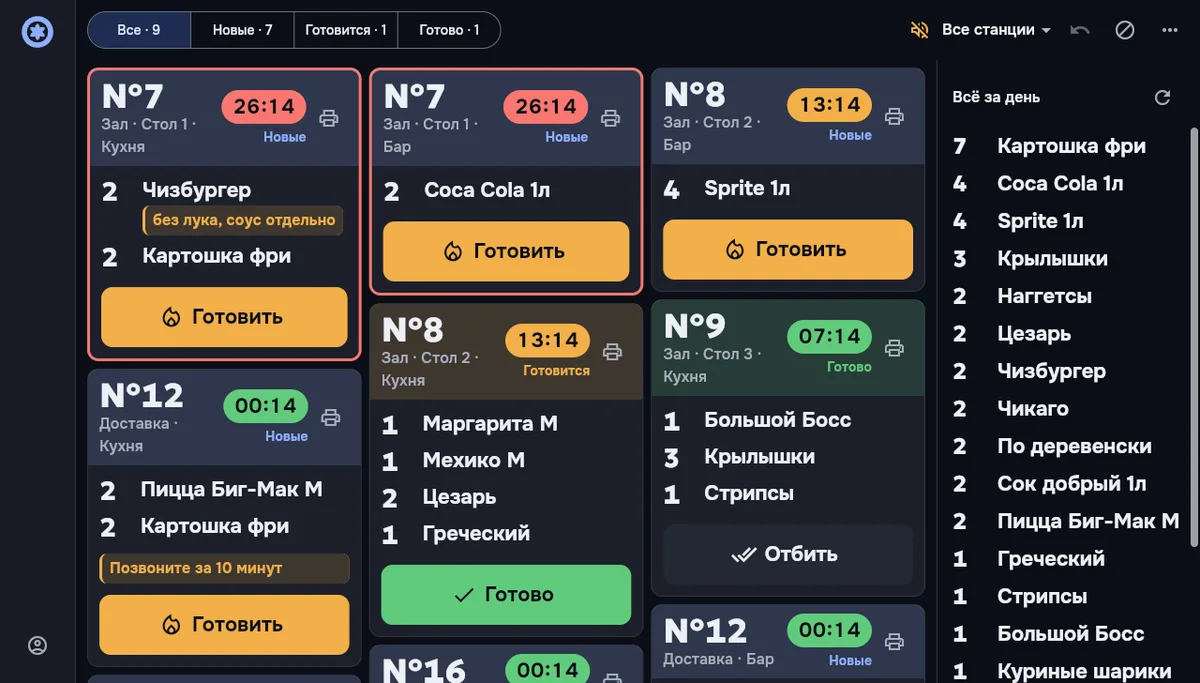Select 'Крылышки' item in order №9 card
1200x683 pixels.
759,457
